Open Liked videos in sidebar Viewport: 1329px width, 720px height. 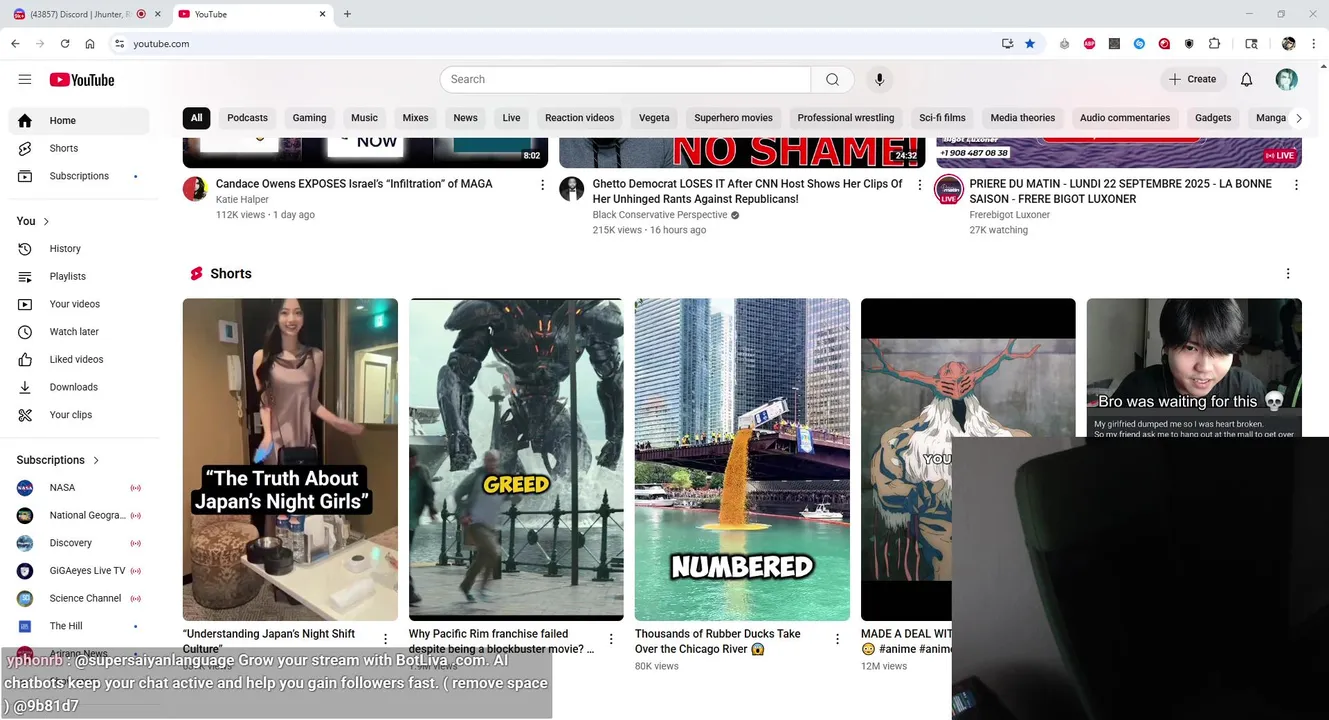pyautogui.click(x=79, y=359)
